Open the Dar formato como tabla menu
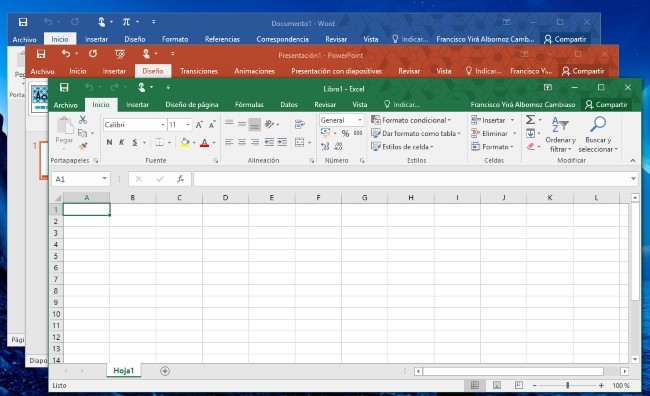The width and height of the screenshot is (650, 396). (416, 133)
